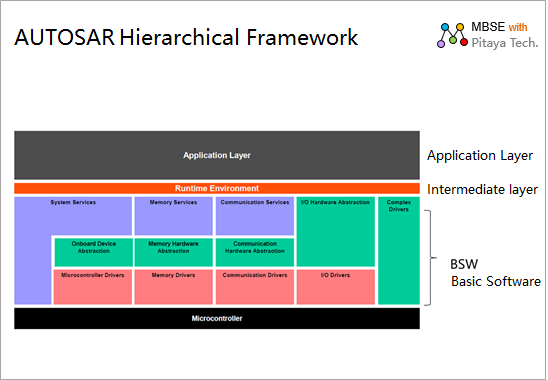Viewport: 548px width, 380px height.
Task: Click the Intermediate layer label
Action: [x=482, y=189]
